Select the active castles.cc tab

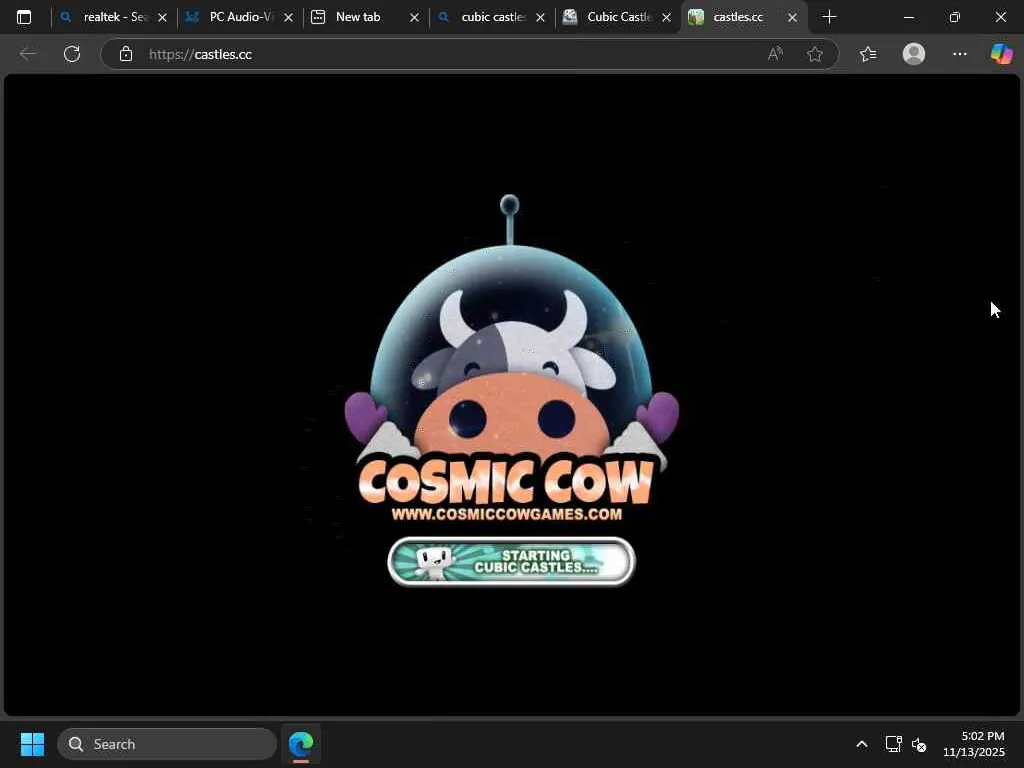click(743, 17)
